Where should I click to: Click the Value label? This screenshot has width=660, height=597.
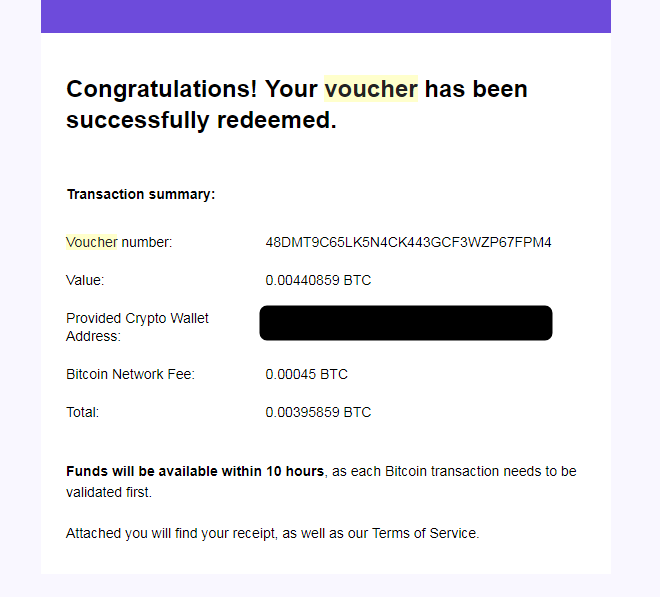click(x=85, y=280)
